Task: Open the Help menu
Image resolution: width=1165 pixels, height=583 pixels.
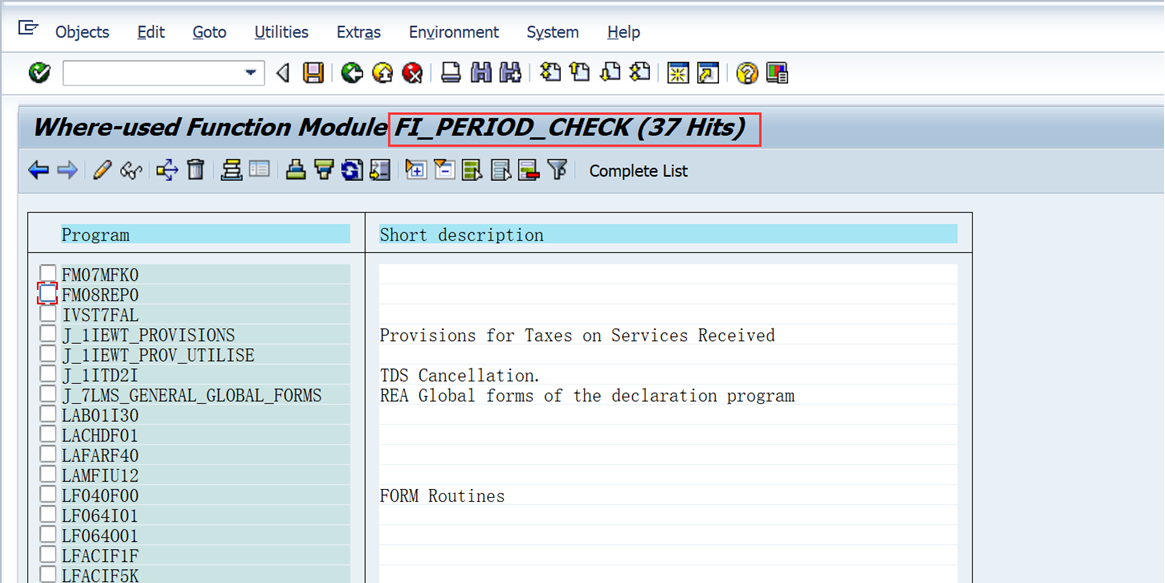Action: (623, 32)
